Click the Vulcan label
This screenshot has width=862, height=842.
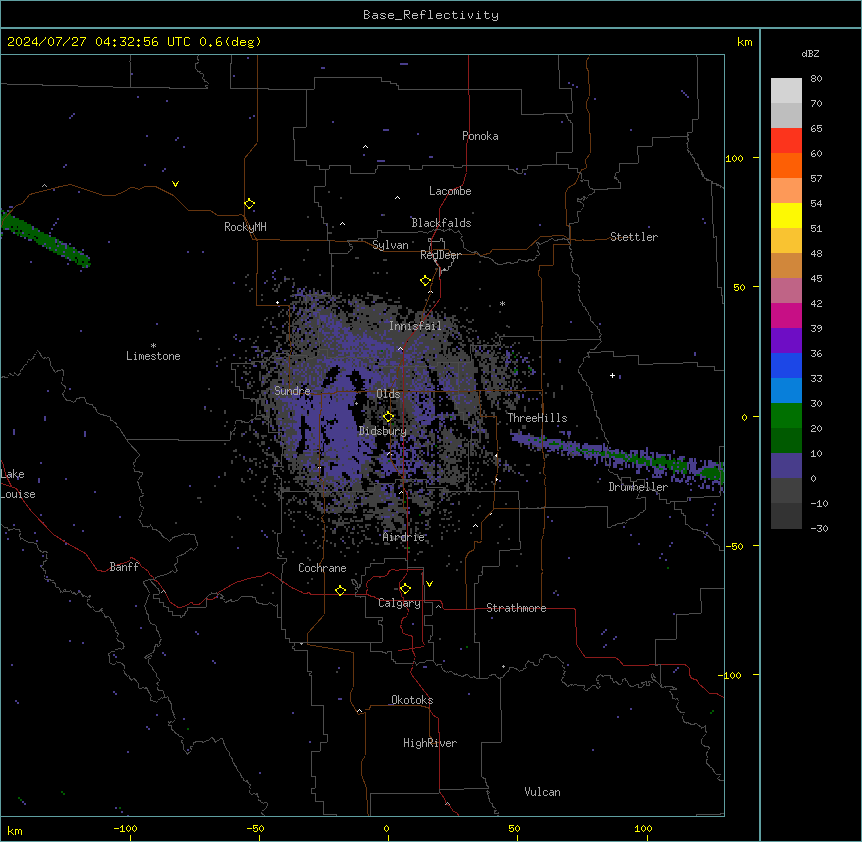point(543,792)
